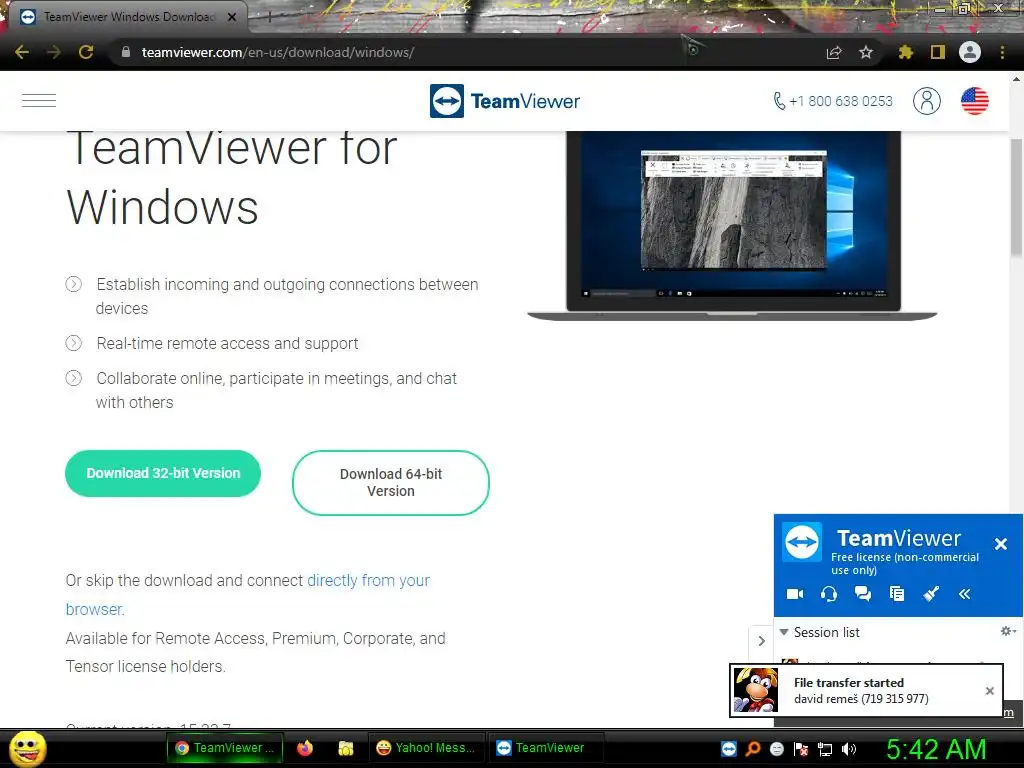Click the Rayman avatar in the notification
This screenshot has width=1024, height=768.
click(x=756, y=690)
